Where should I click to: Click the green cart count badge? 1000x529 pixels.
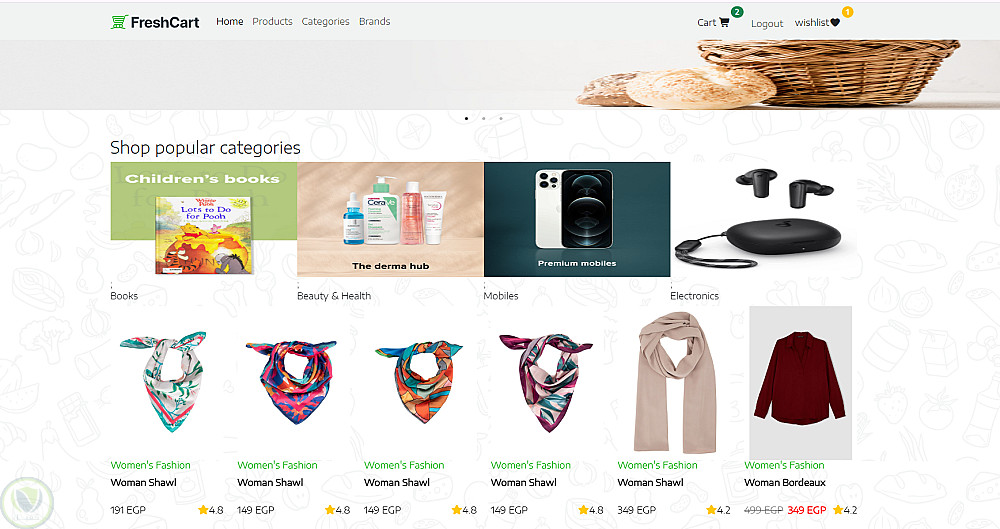click(737, 12)
